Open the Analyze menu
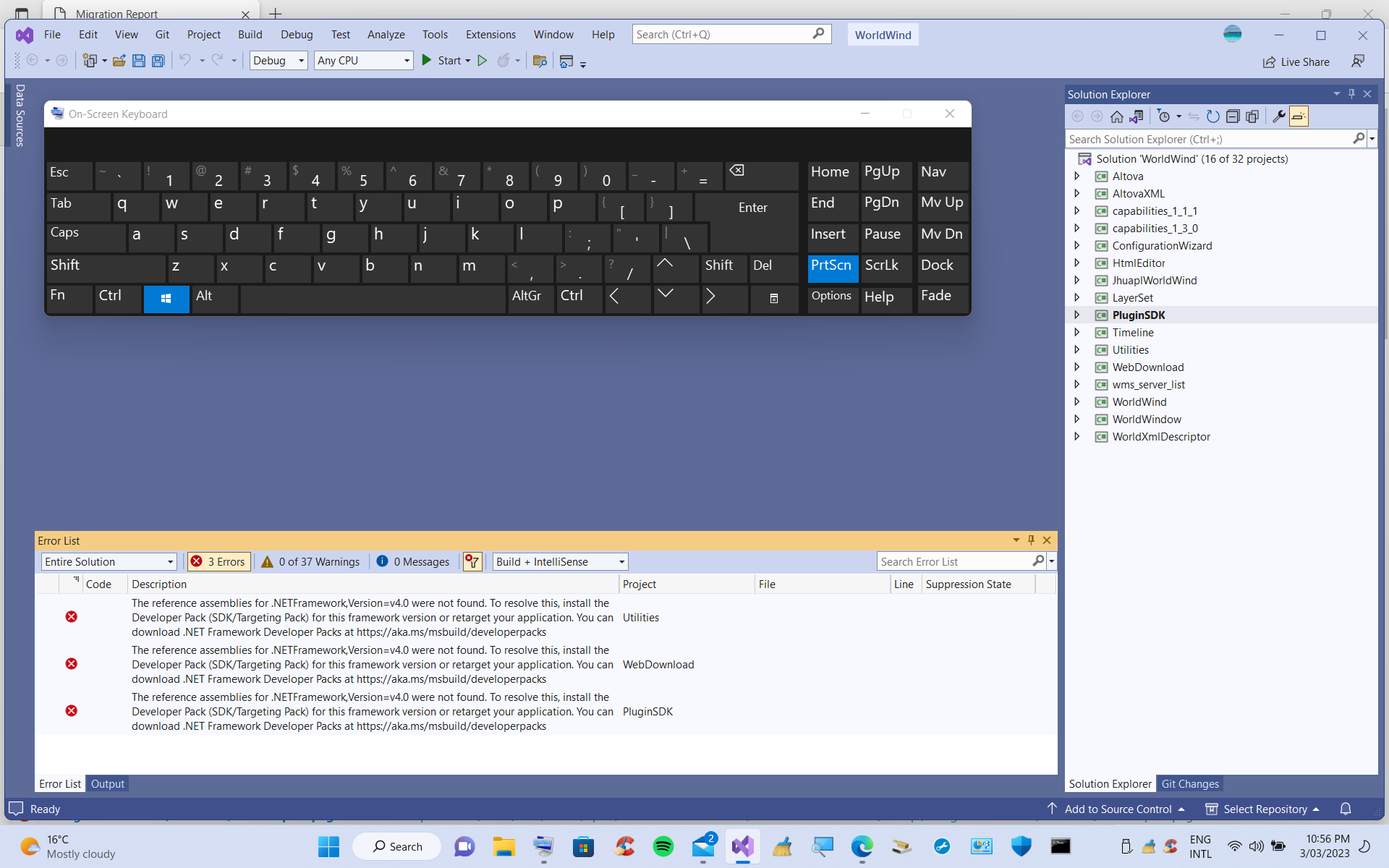This screenshot has height=868, width=1389. click(386, 35)
